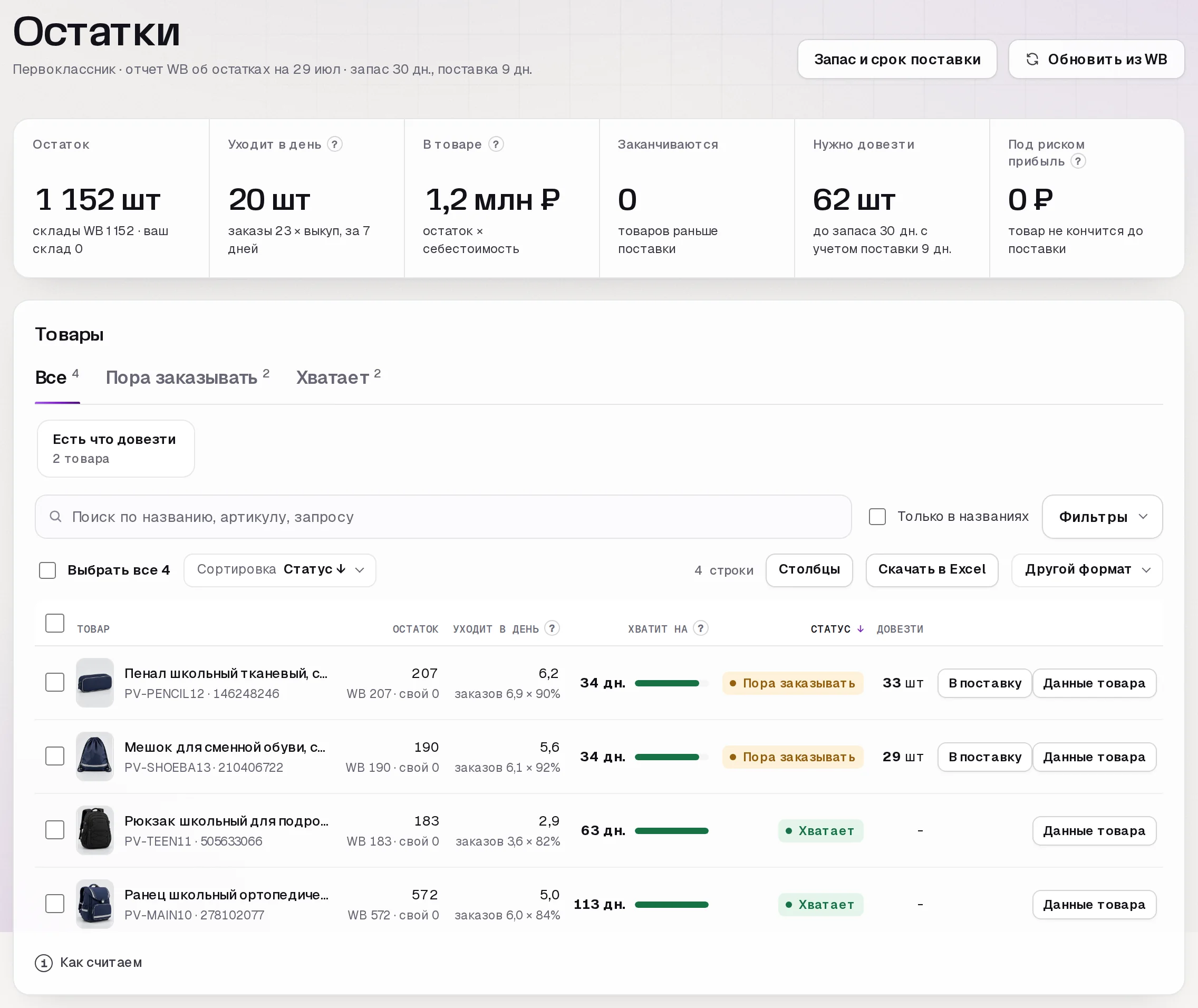Image resolution: width=1198 pixels, height=1008 pixels.
Task: Select the Рюкзак школьный row checkbox
Action: [55, 830]
